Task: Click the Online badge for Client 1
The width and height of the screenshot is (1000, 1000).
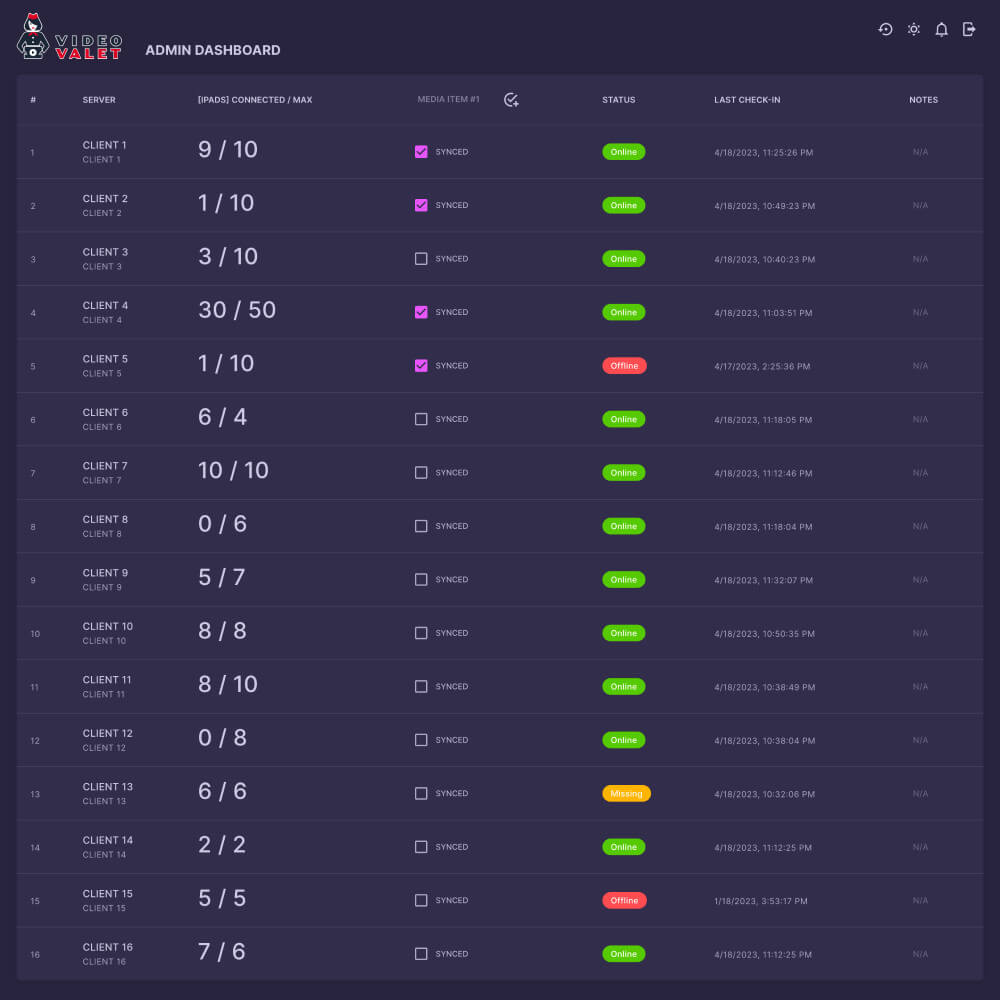Action: click(624, 152)
